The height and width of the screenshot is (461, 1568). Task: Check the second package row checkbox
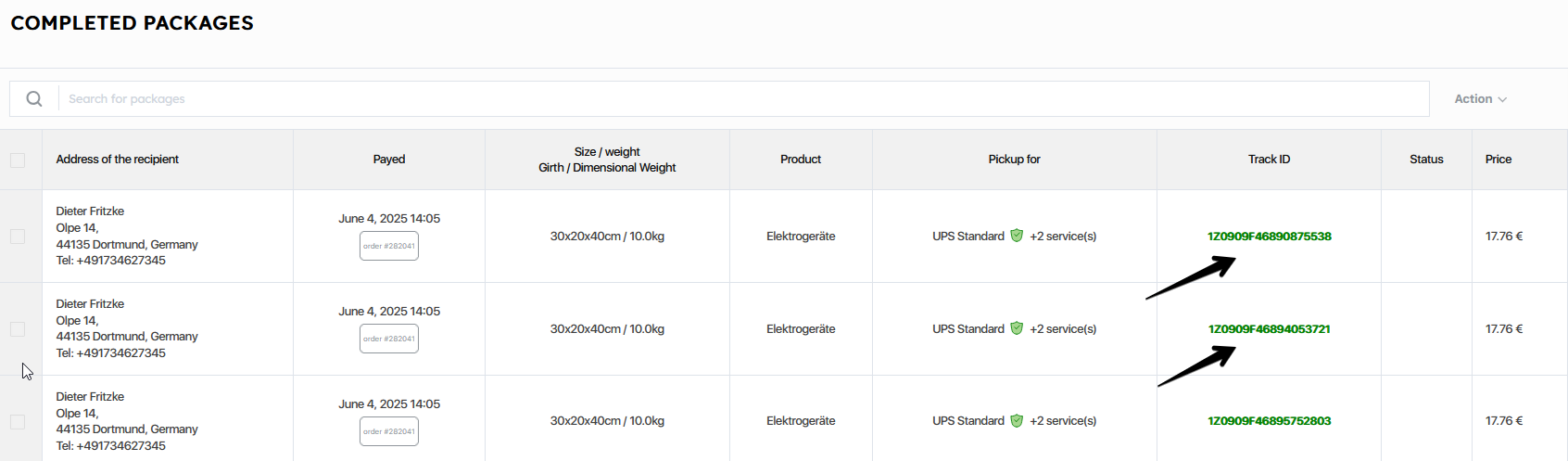point(18,329)
